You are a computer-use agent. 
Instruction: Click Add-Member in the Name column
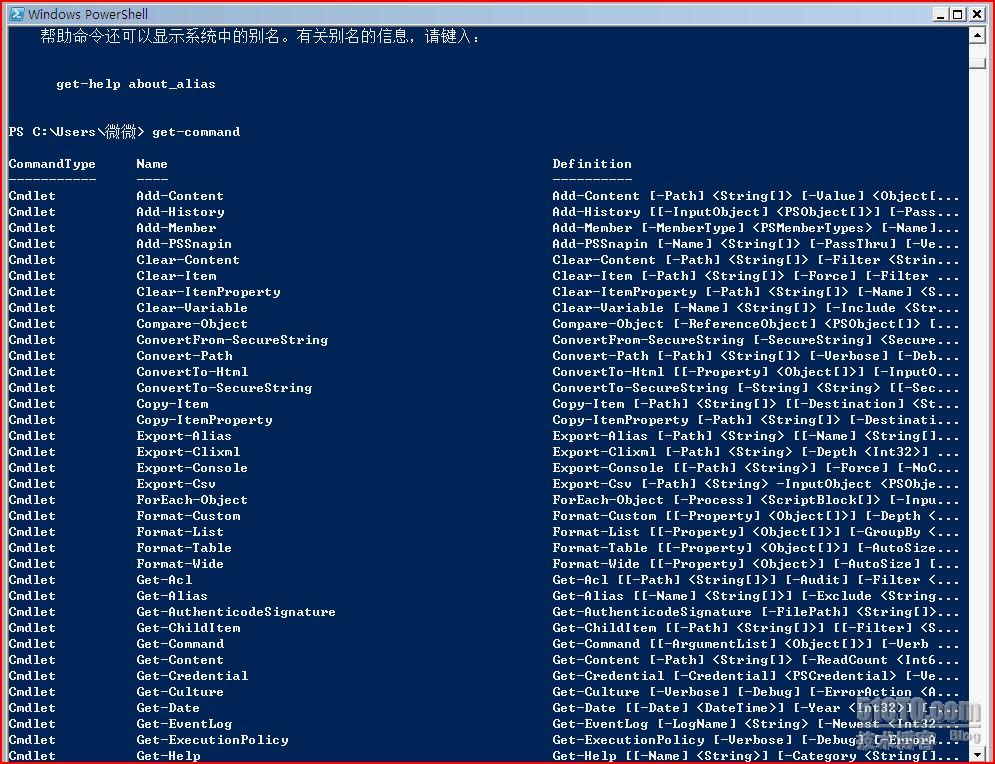176,227
